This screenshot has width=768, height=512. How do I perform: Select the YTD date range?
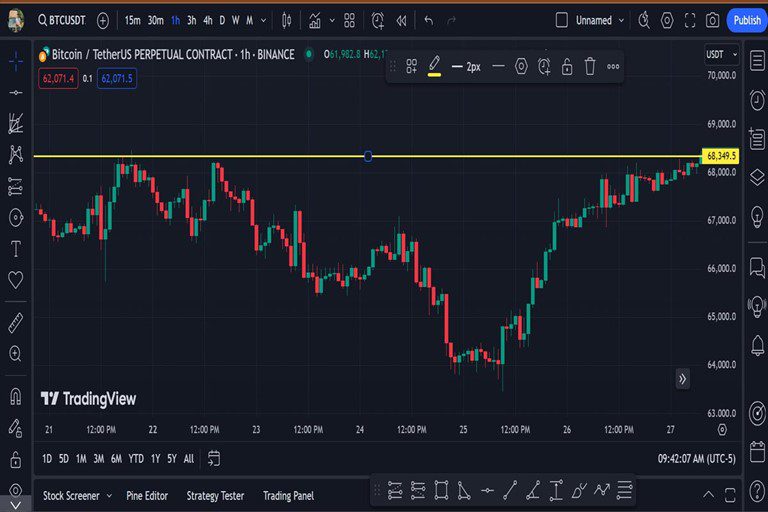136,459
